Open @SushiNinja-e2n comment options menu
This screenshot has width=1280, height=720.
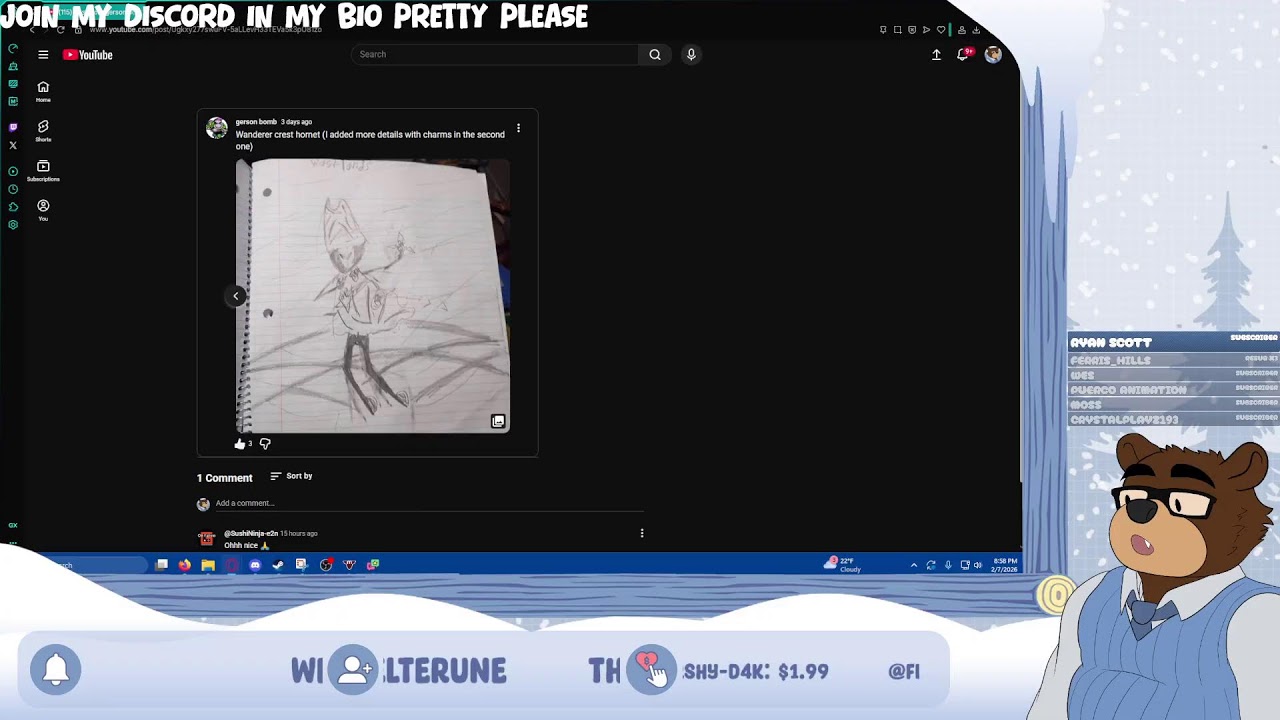(642, 534)
